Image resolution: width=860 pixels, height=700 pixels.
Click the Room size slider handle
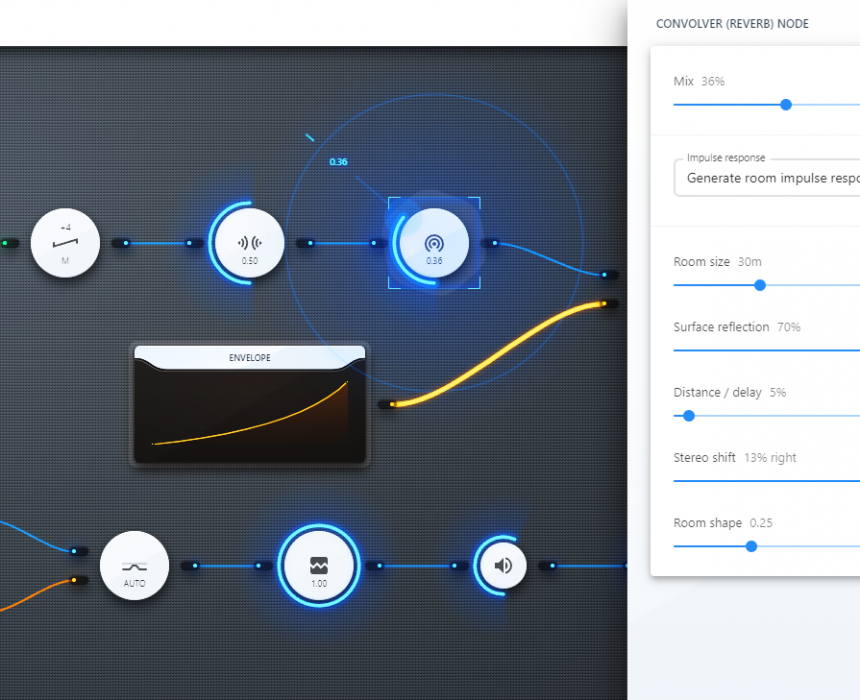760,285
